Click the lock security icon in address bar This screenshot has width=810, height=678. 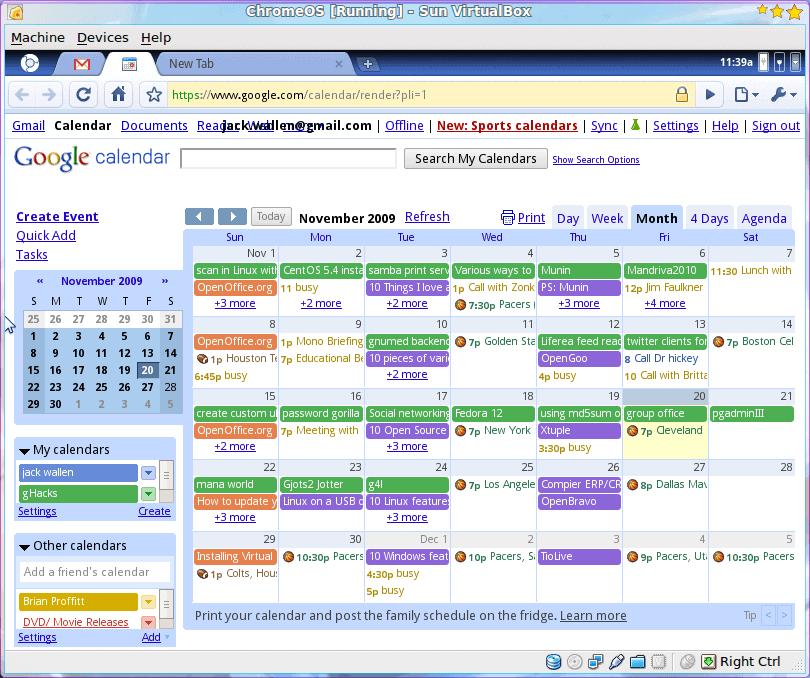click(x=682, y=95)
